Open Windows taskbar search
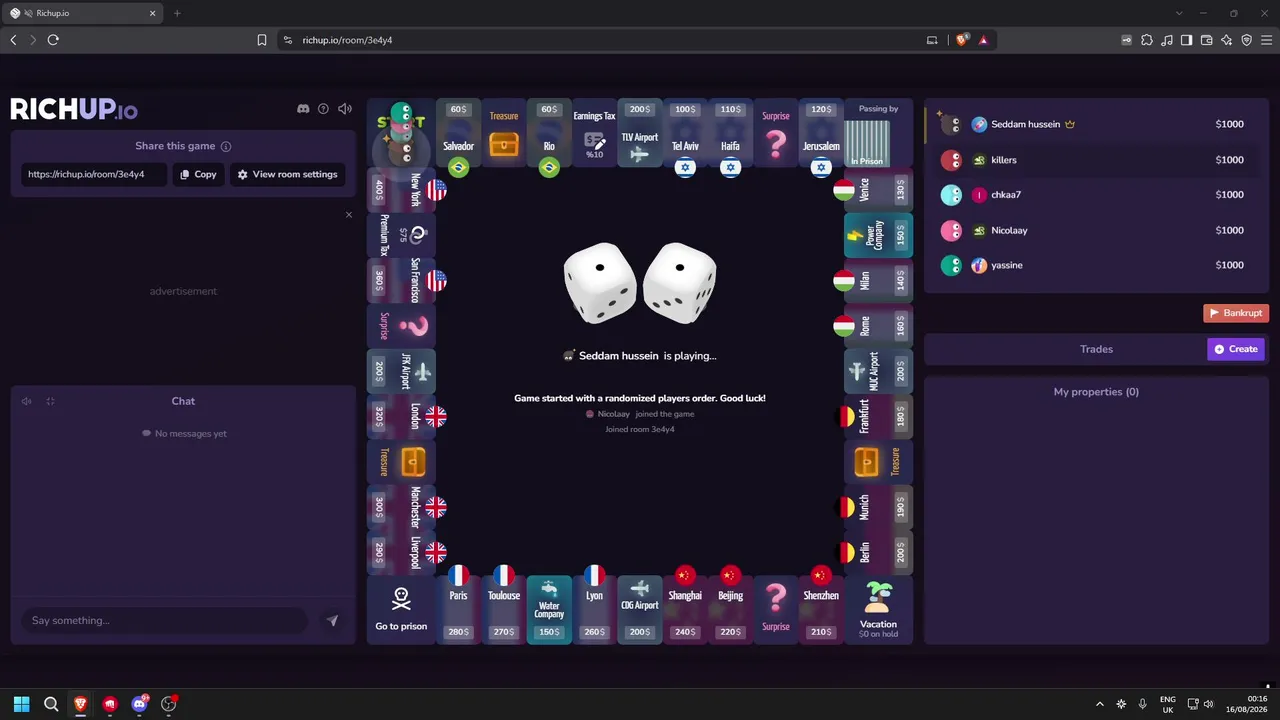 tap(51, 704)
